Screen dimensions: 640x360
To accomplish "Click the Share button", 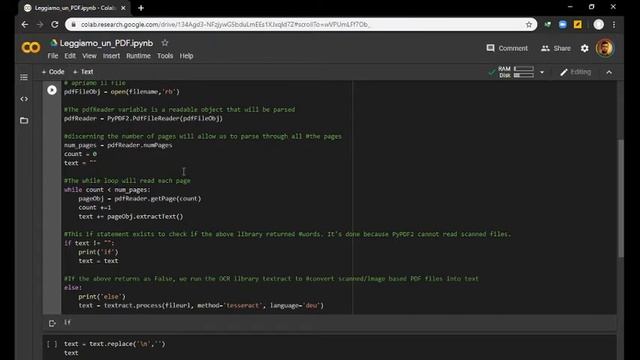I will [x=556, y=48].
